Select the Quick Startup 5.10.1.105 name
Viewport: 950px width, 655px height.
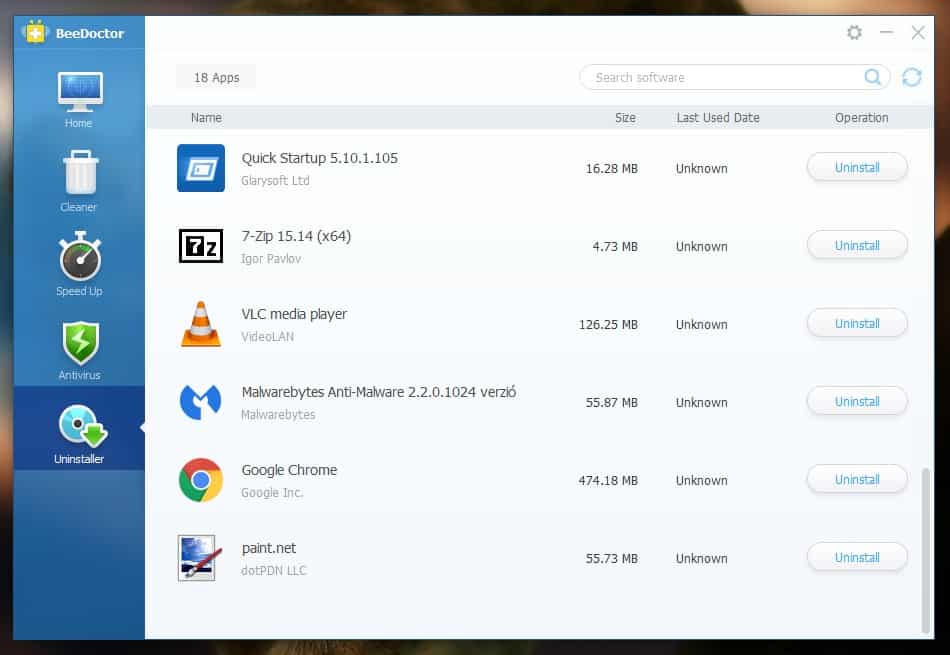[319, 158]
